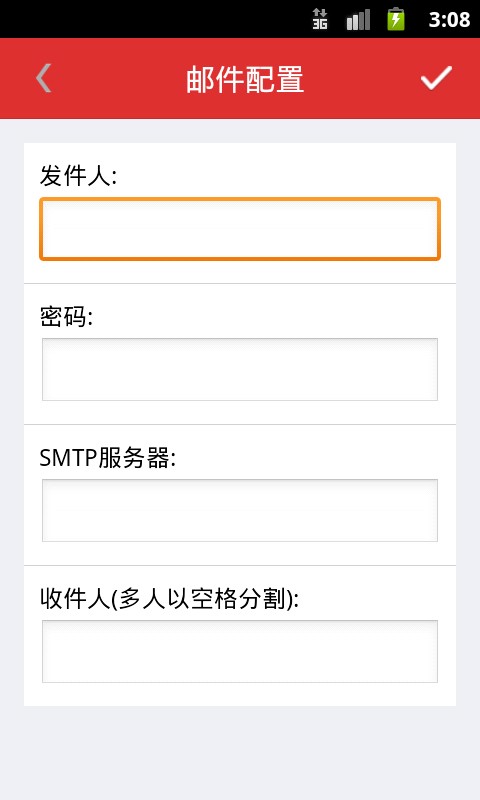This screenshot has height=800, width=480.
Task: Go back using the left chevron arrow
Action: tap(43, 78)
